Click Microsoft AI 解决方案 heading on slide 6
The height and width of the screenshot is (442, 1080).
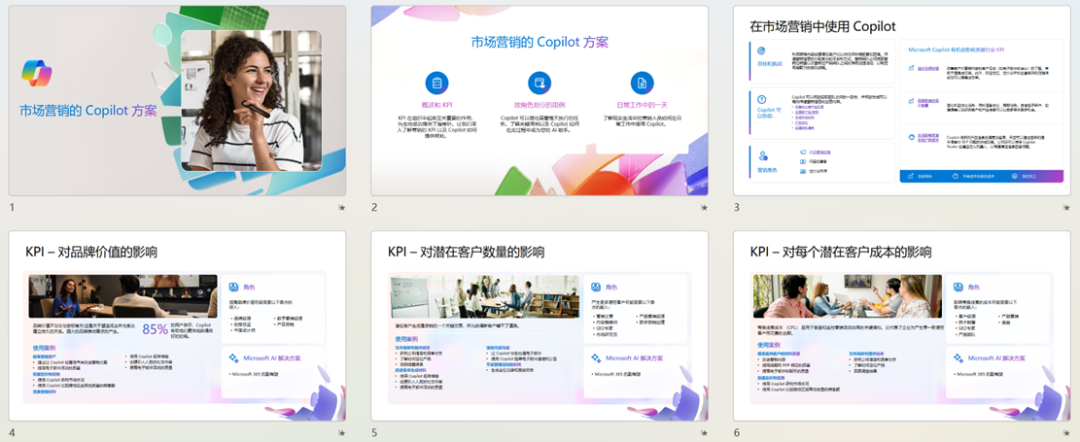point(996,358)
